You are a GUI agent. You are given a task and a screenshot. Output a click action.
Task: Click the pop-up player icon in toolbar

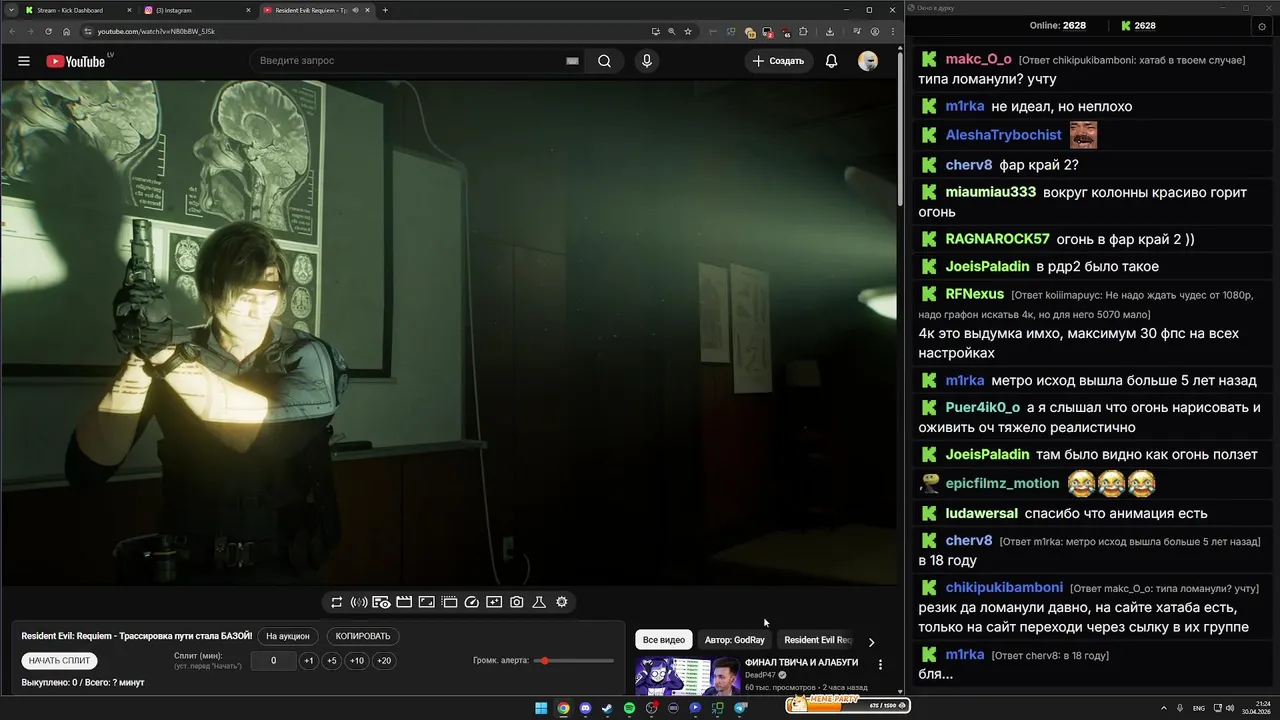449,602
